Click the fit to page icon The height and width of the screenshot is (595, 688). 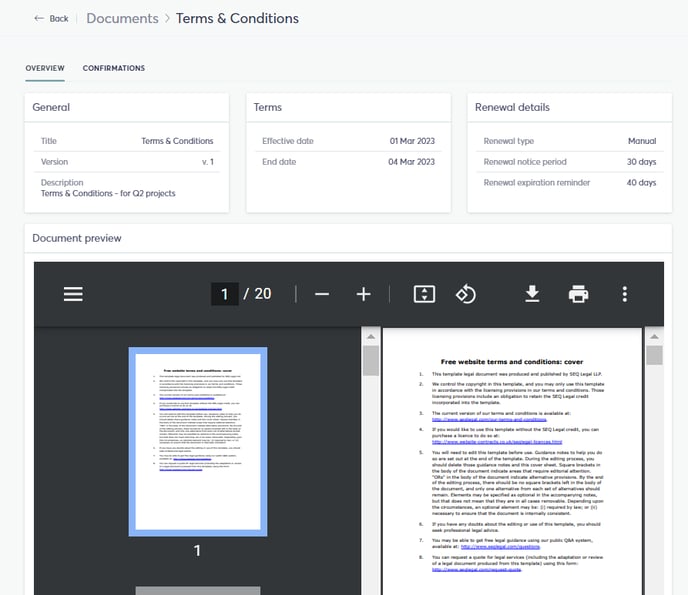coord(424,294)
